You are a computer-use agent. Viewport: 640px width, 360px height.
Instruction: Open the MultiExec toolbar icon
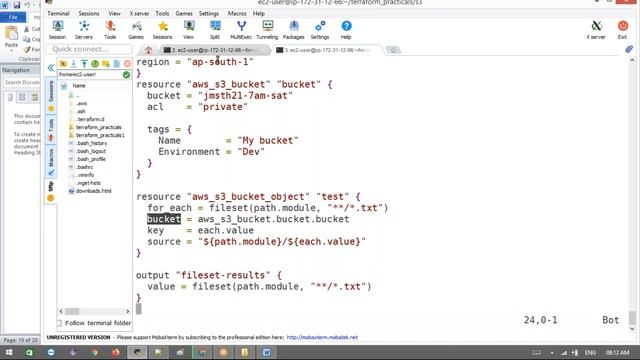(241, 30)
